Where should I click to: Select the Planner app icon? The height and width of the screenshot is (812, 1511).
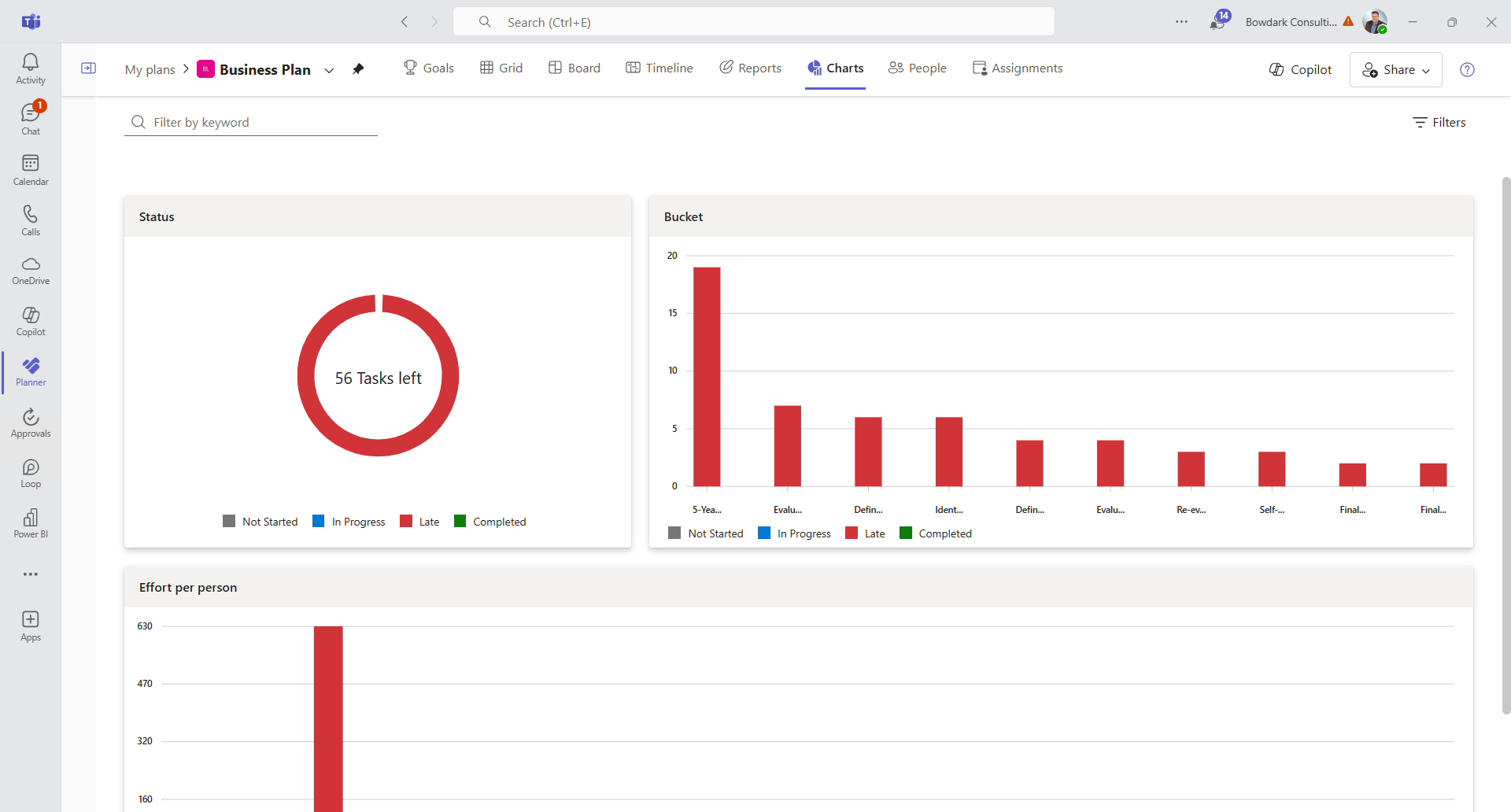[31, 372]
